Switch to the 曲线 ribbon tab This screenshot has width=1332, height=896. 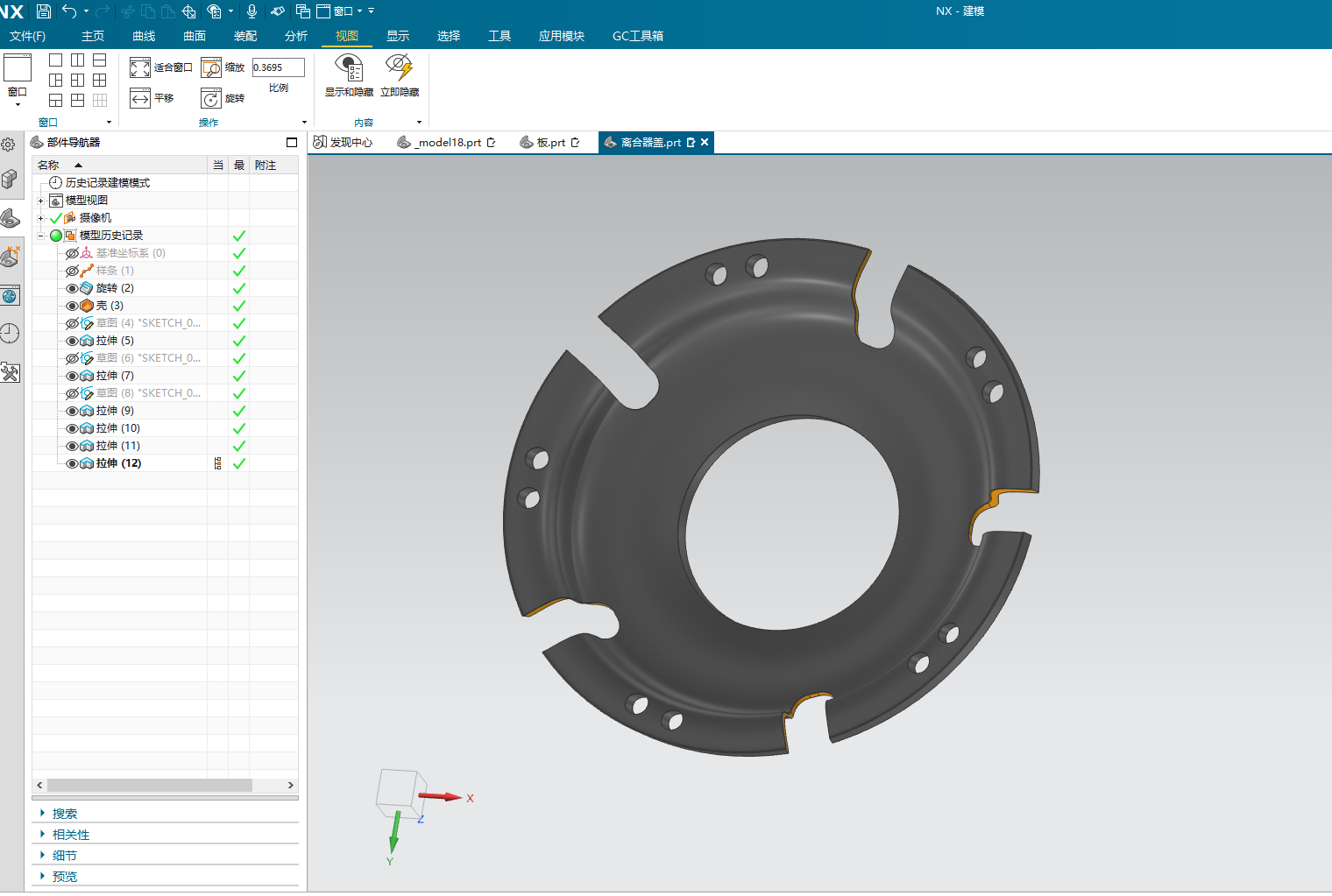click(x=144, y=36)
